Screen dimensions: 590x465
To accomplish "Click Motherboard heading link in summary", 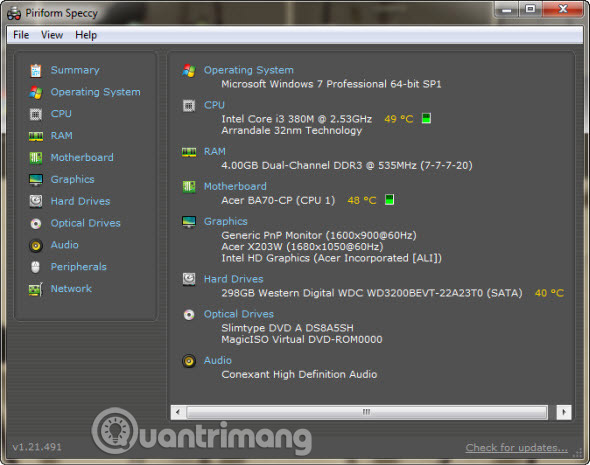I will tap(235, 186).
